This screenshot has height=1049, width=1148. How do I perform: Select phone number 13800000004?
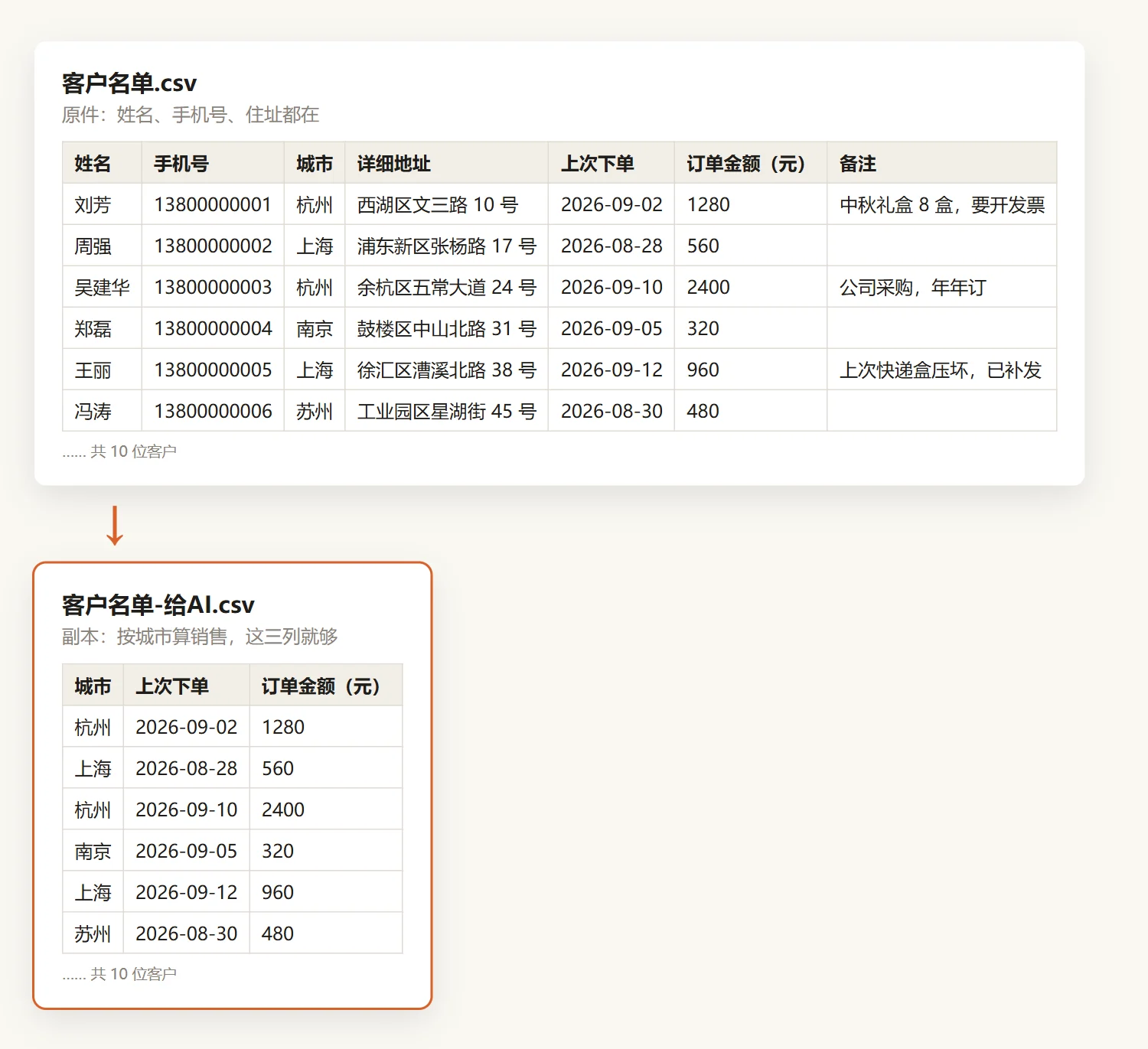tap(213, 329)
